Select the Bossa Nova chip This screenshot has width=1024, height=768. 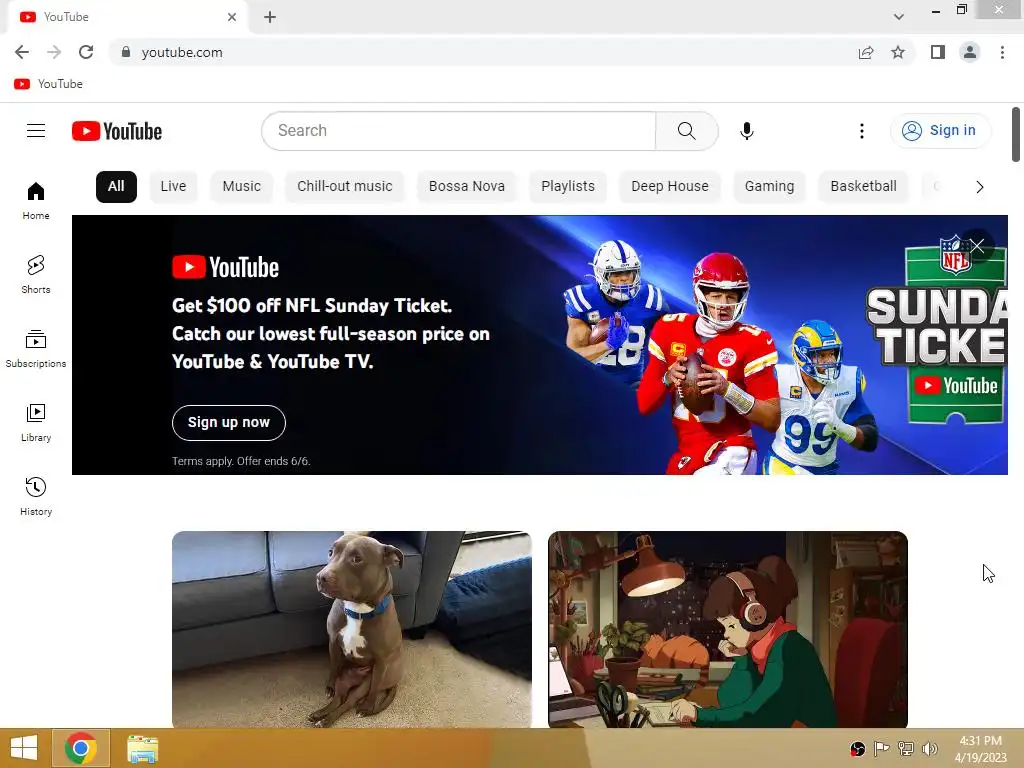467,187
